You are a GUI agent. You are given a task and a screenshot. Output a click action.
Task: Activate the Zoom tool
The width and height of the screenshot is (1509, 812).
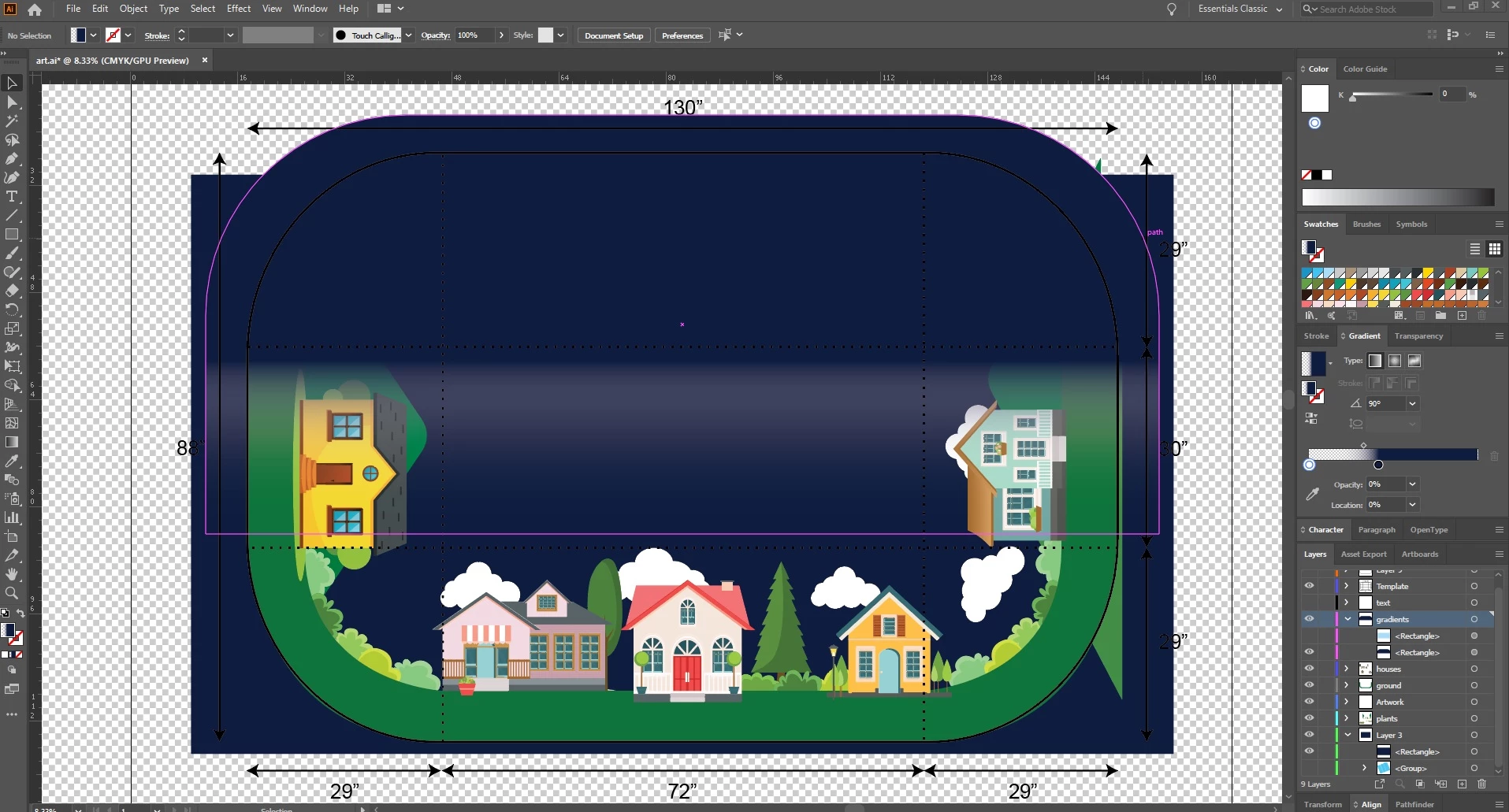12,593
